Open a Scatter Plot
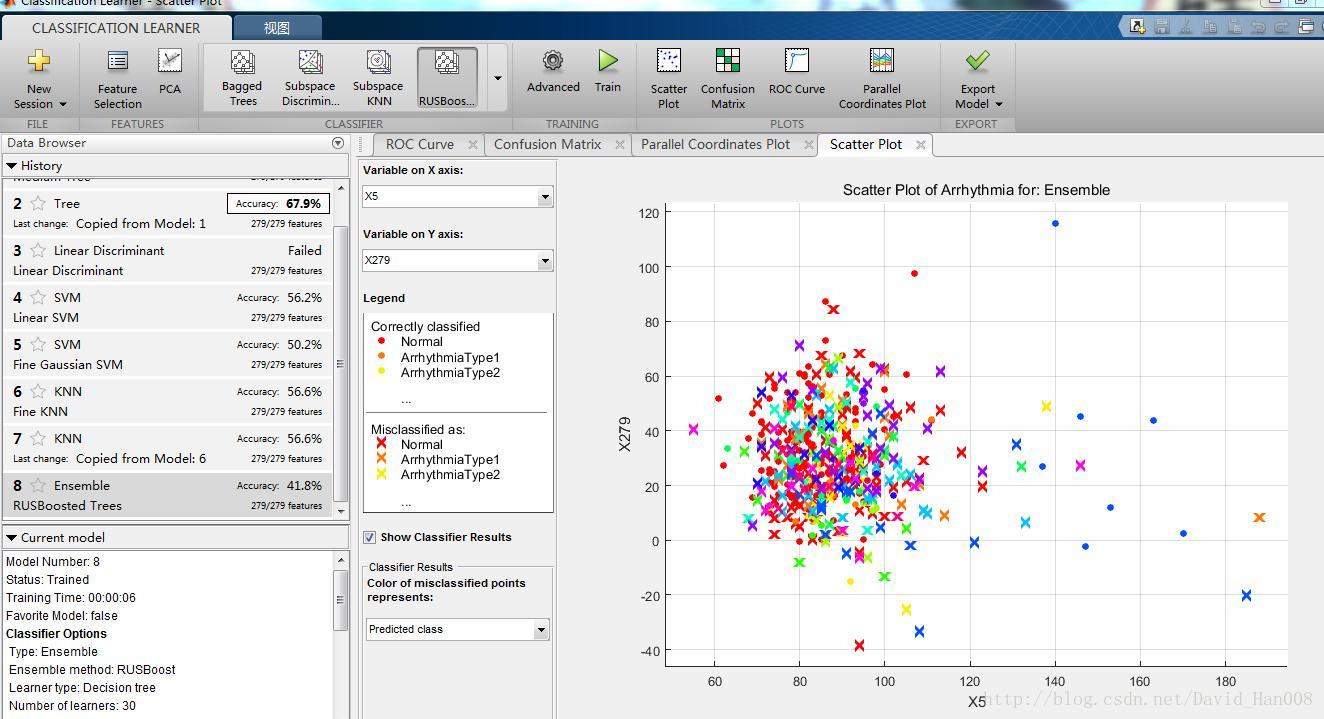Image resolution: width=1324 pixels, height=719 pixels. point(669,79)
